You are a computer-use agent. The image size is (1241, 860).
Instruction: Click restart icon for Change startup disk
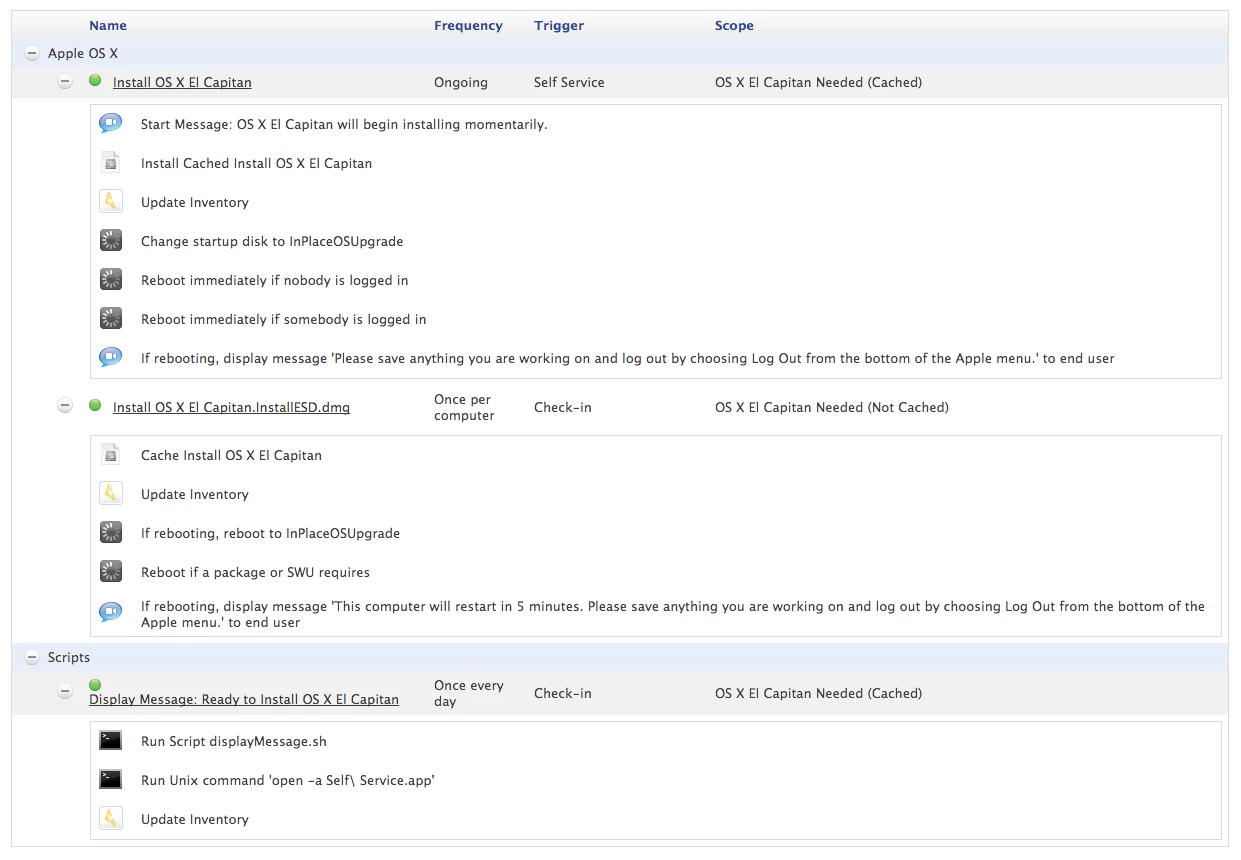tap(110, 241)
